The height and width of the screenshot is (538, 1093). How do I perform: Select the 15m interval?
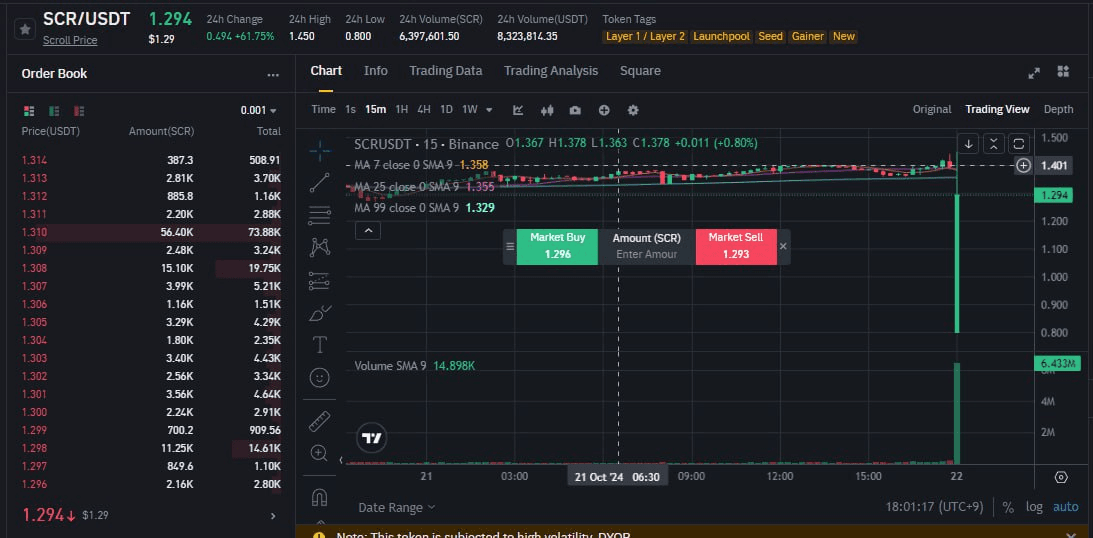tap(376, 109)
